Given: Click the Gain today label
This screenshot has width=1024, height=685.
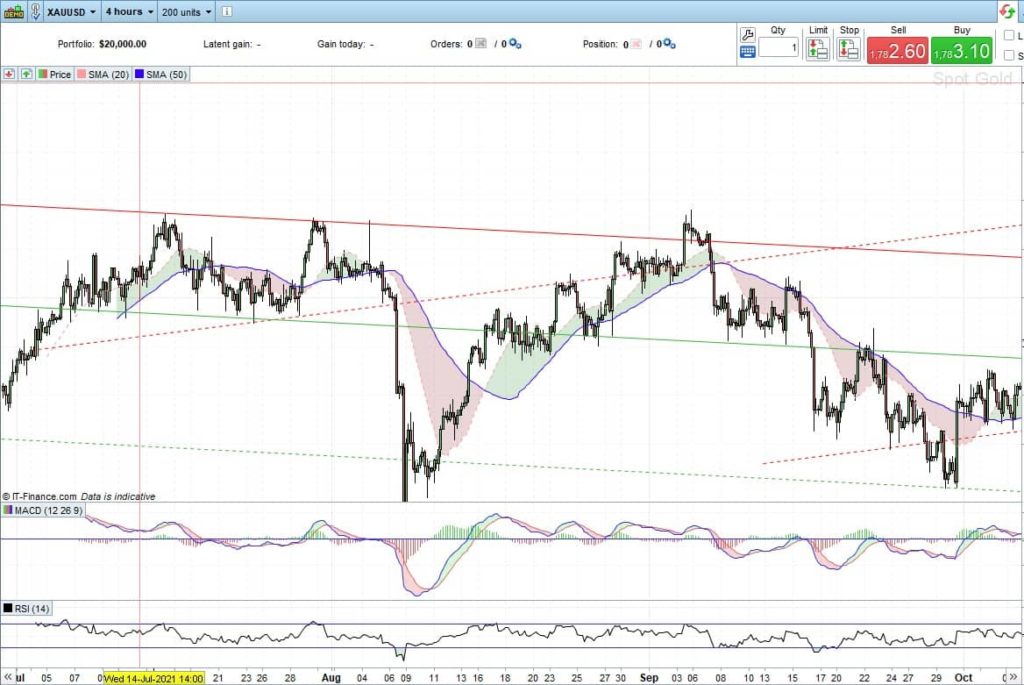Looking at the screenshot, I should tap(341, 44).
